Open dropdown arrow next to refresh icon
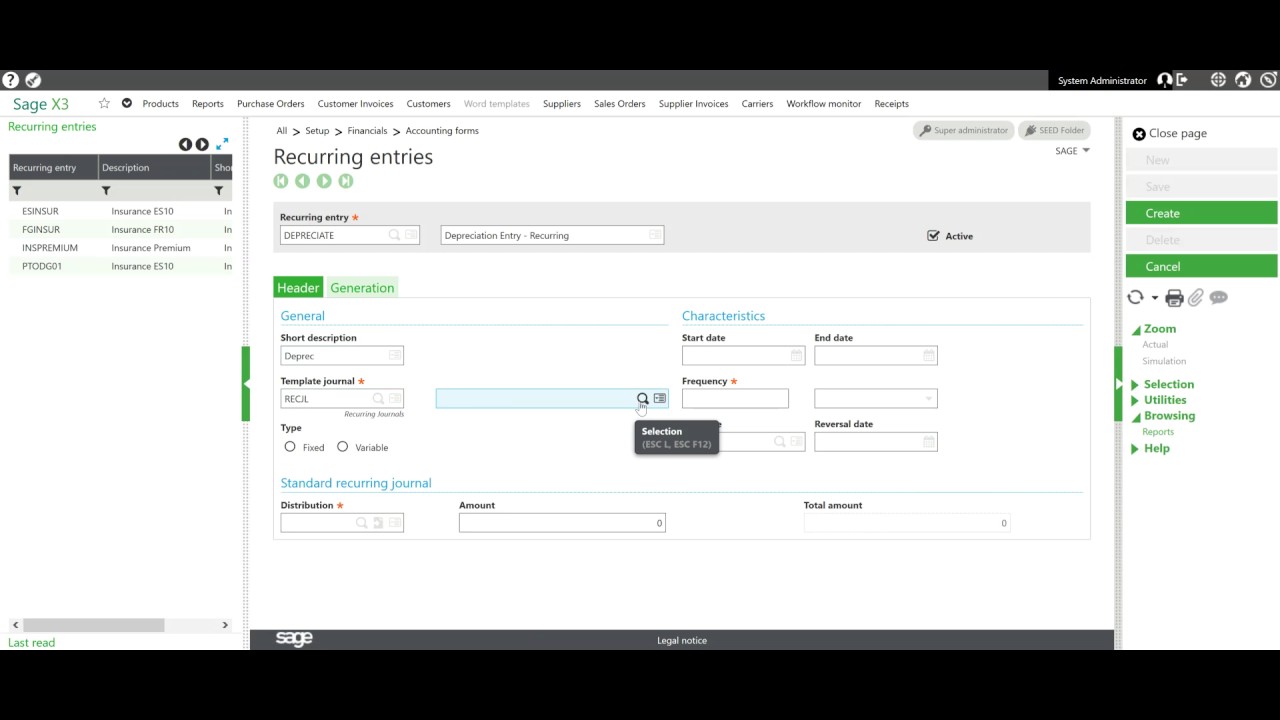Screen dimensions: 1280x720 [x=1154, y=298]
